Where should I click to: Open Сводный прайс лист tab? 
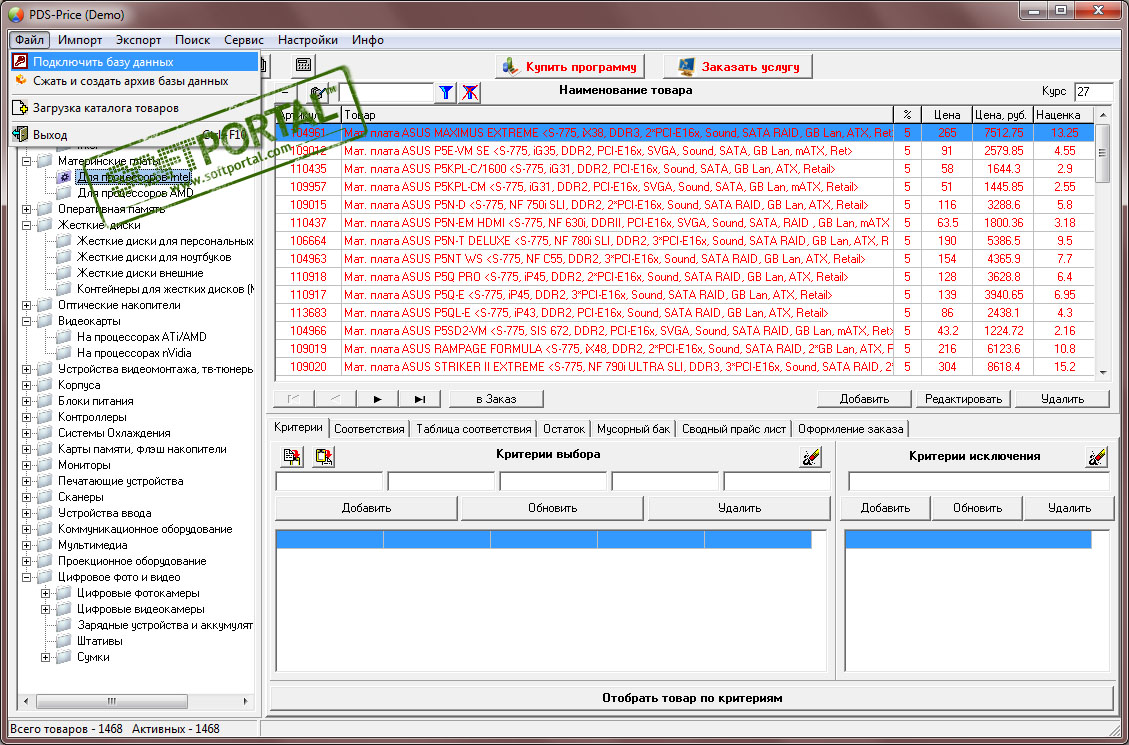click(x=734, y=429)
